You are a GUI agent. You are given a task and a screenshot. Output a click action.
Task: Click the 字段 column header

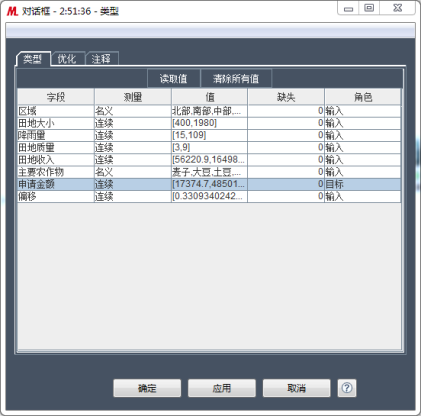click(x=56, y=97)
